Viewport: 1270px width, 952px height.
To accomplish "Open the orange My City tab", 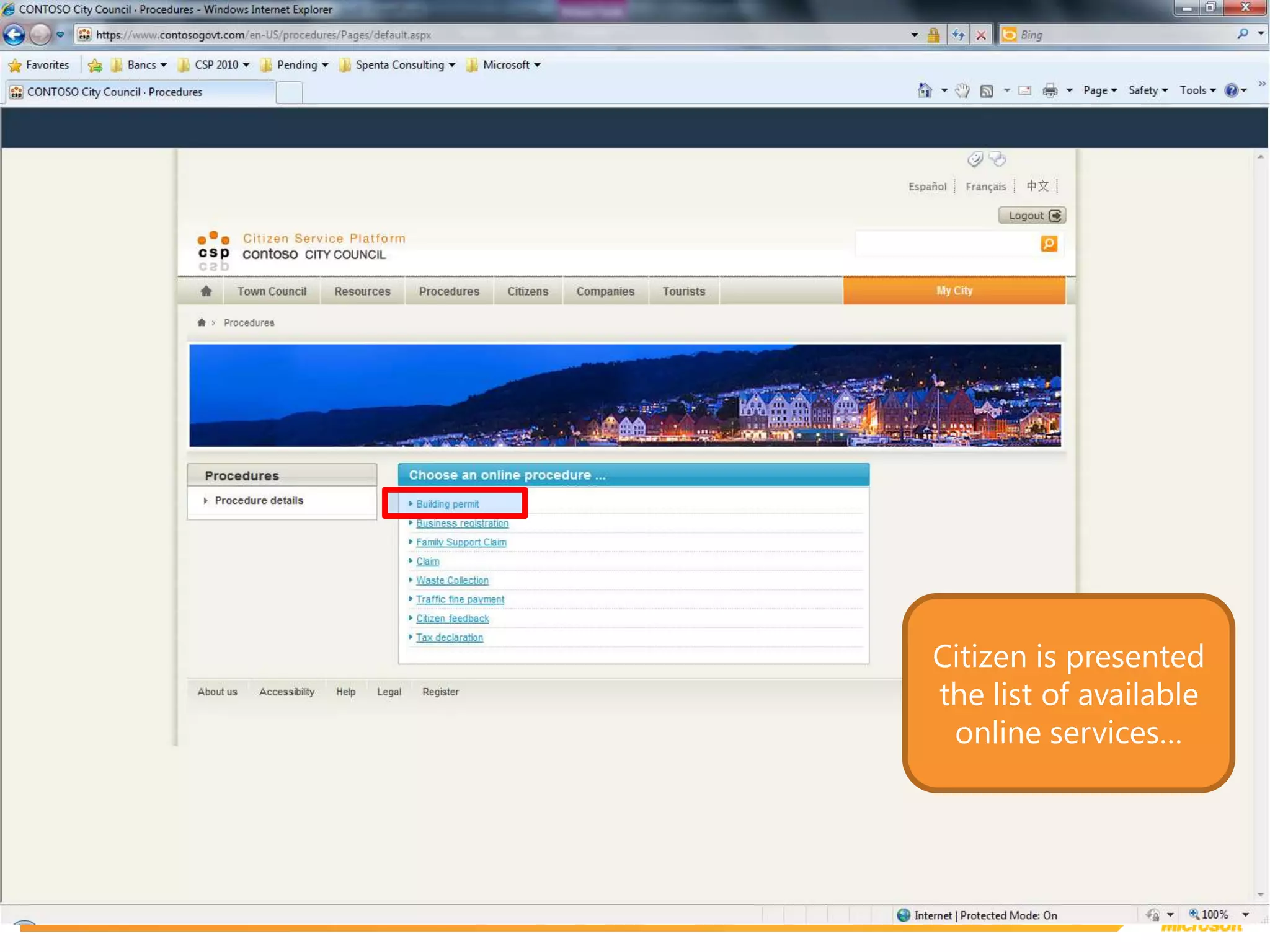I will pos(954,291).
